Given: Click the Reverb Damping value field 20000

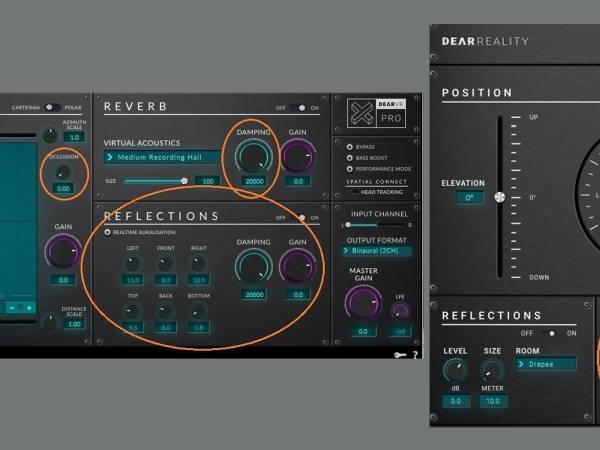Looking at the screenshot, I should [254, 181].
